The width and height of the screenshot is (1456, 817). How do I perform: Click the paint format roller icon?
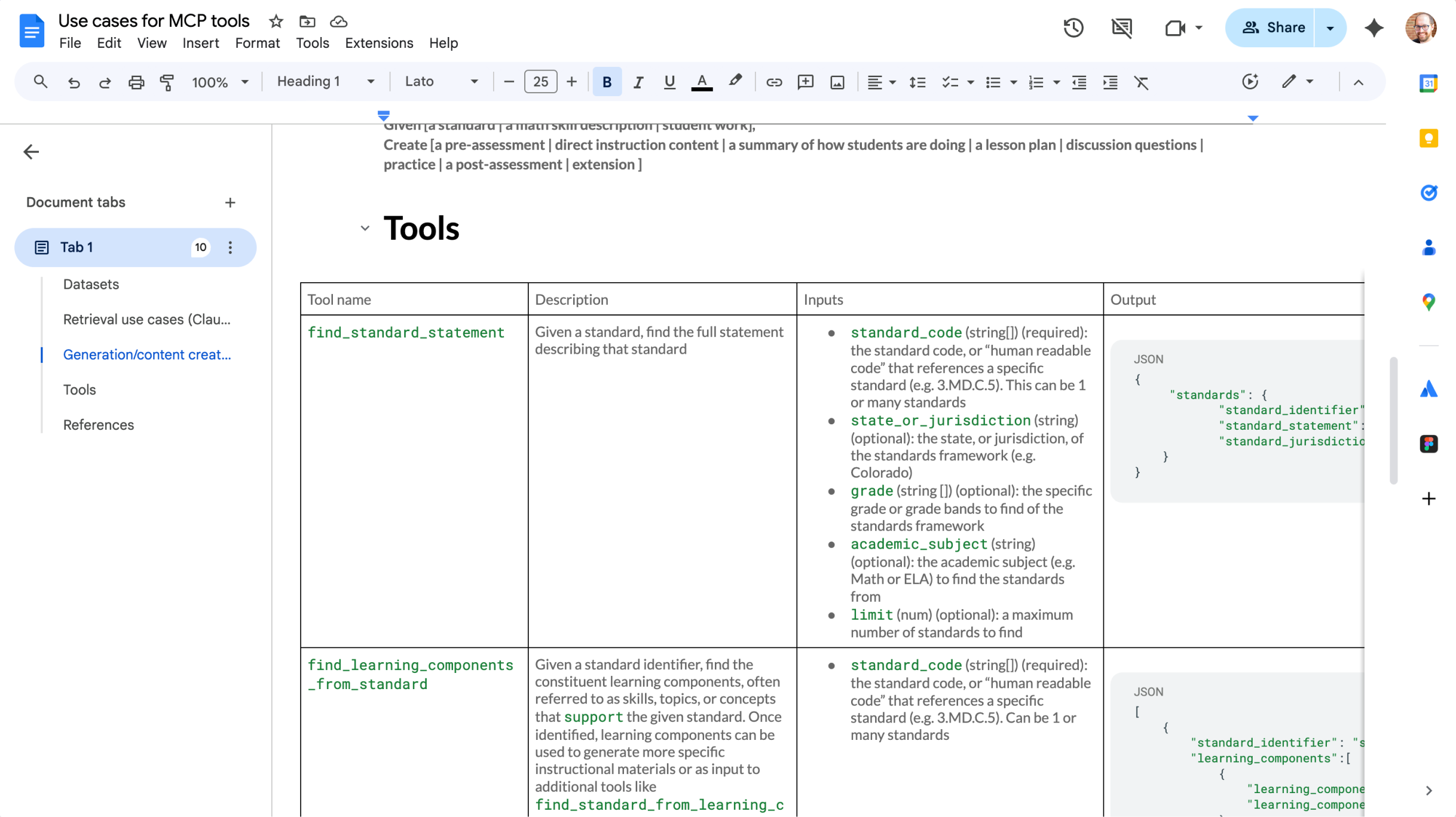(x=167, y=82)
